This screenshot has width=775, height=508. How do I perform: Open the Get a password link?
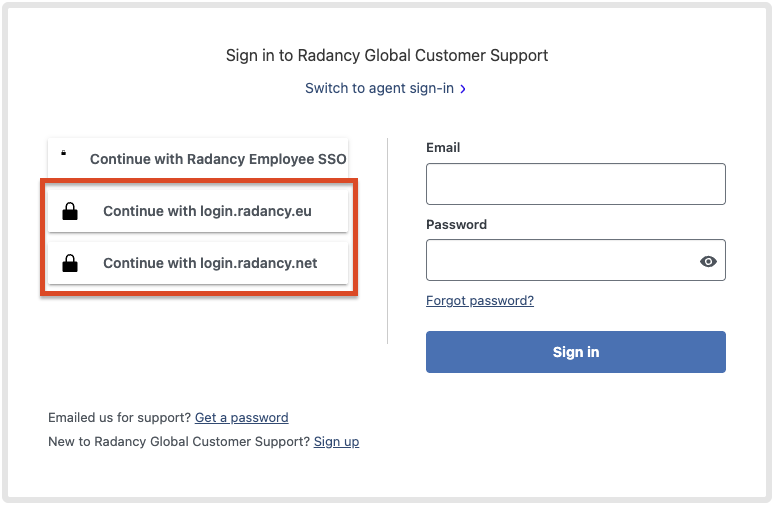242,418
